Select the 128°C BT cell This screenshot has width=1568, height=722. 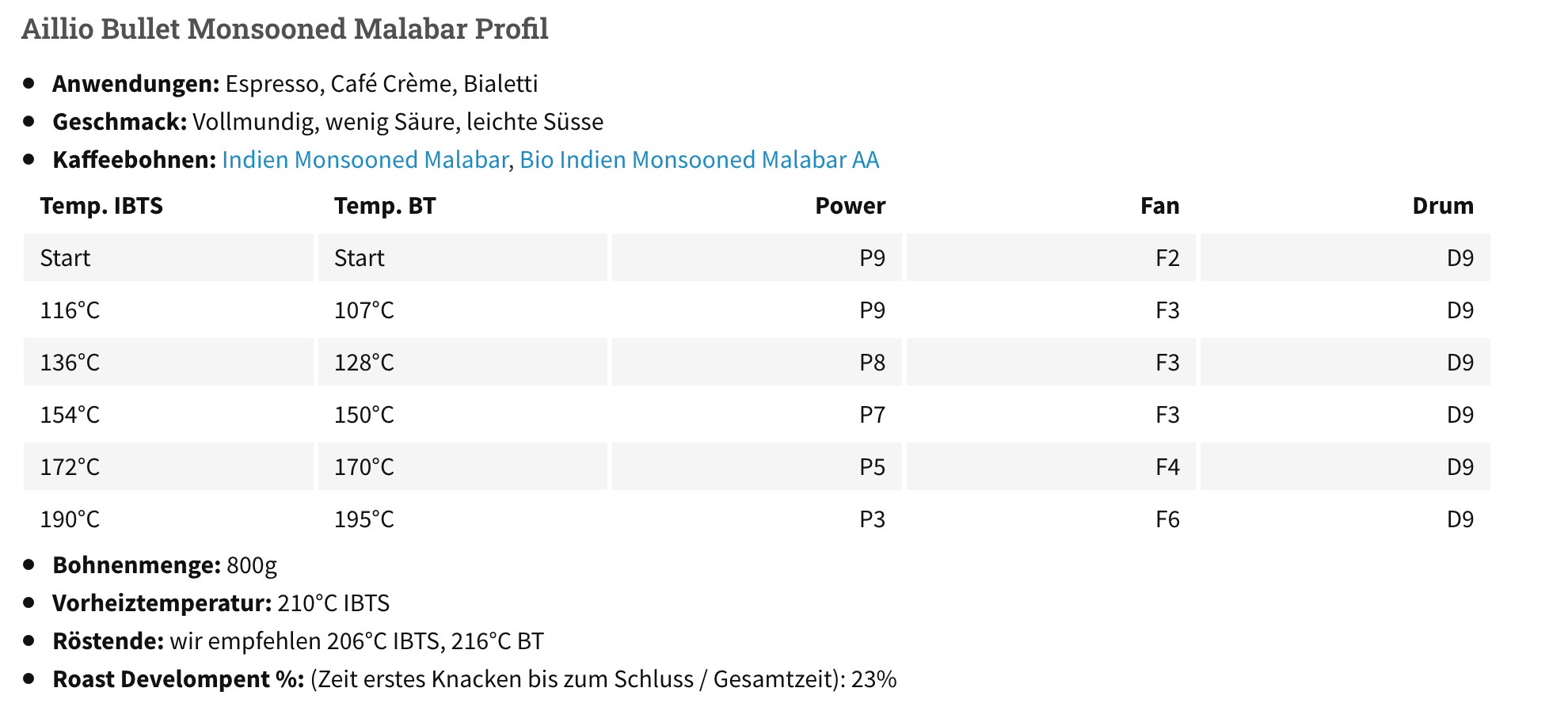462,362
